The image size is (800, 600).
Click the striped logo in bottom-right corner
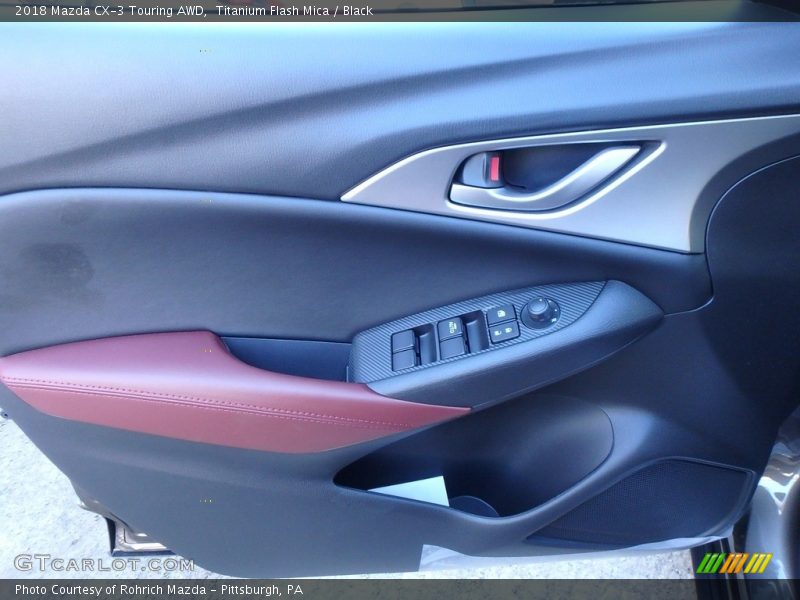734,563
